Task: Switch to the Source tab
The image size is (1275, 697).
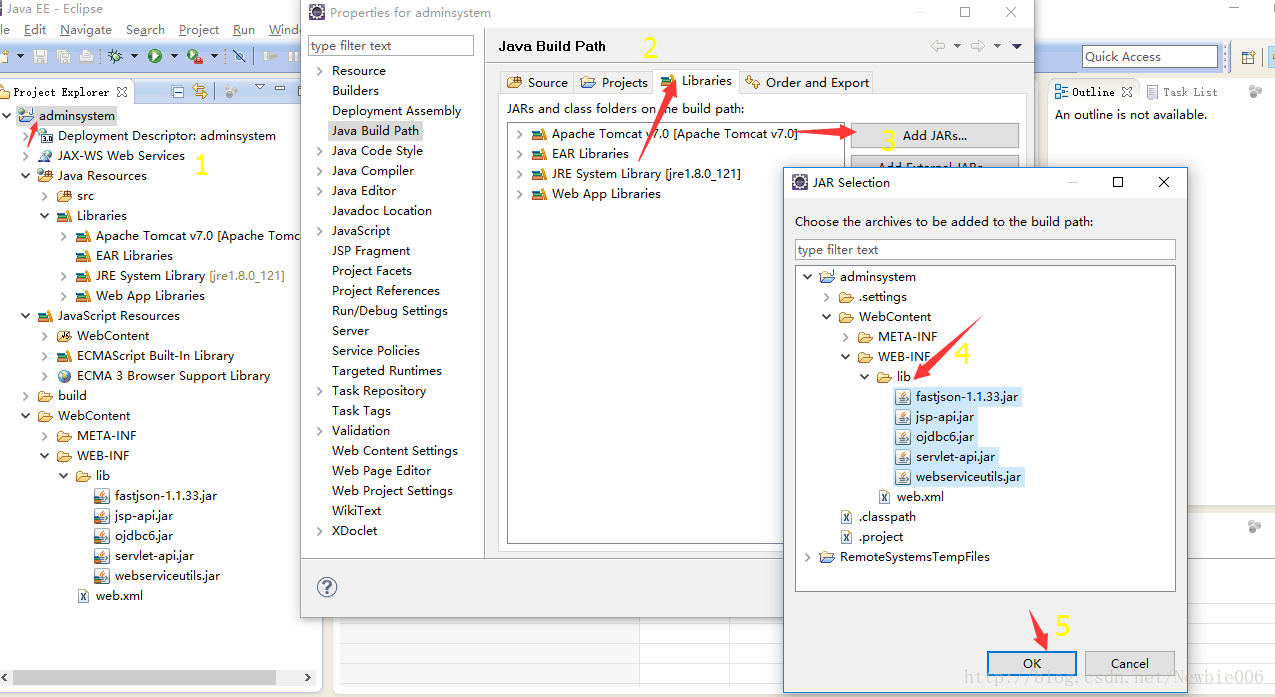Action: click(538, 82)
